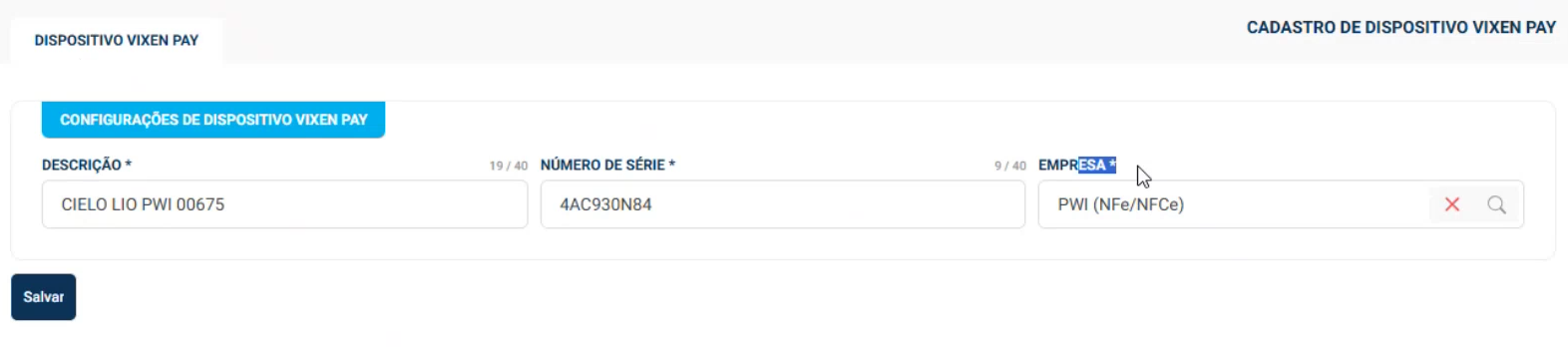Open the Empresa lookup field

pyautogui.click(x=1233, y=204)
